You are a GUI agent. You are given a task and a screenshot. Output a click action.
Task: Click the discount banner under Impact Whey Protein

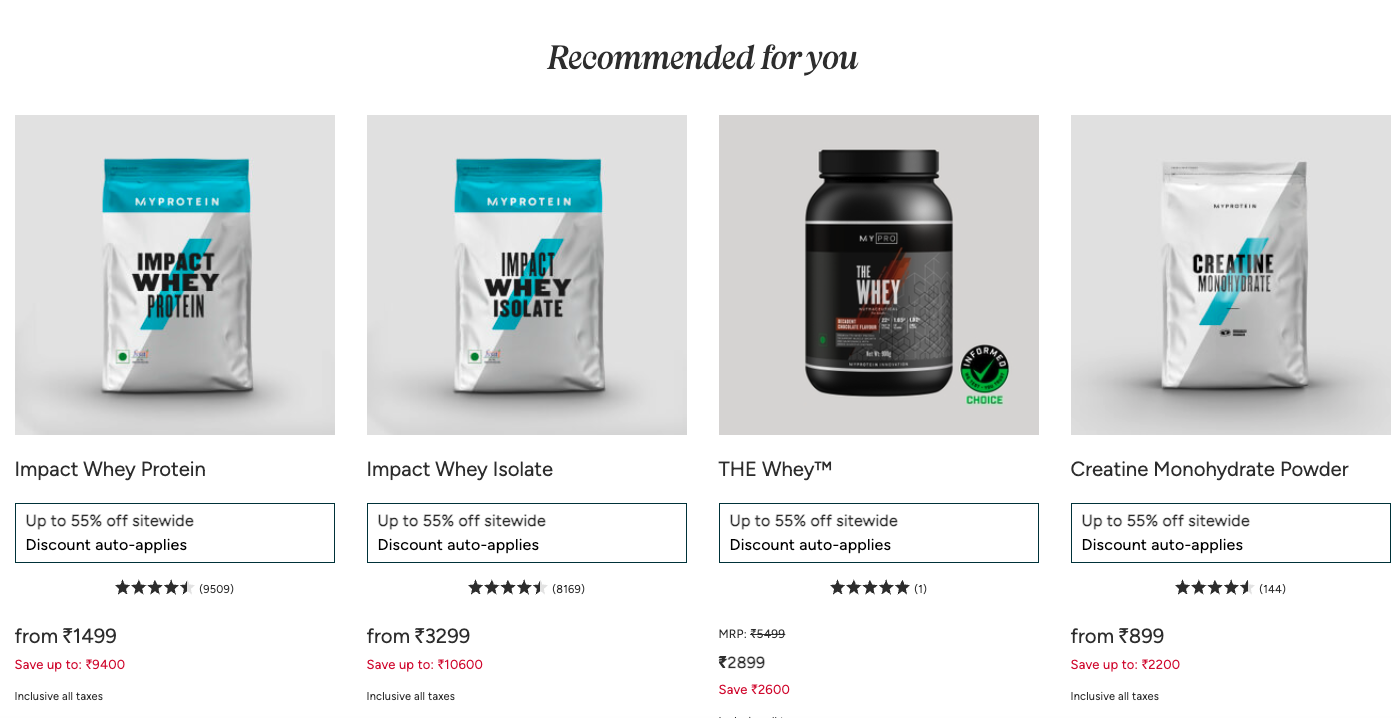175,533
